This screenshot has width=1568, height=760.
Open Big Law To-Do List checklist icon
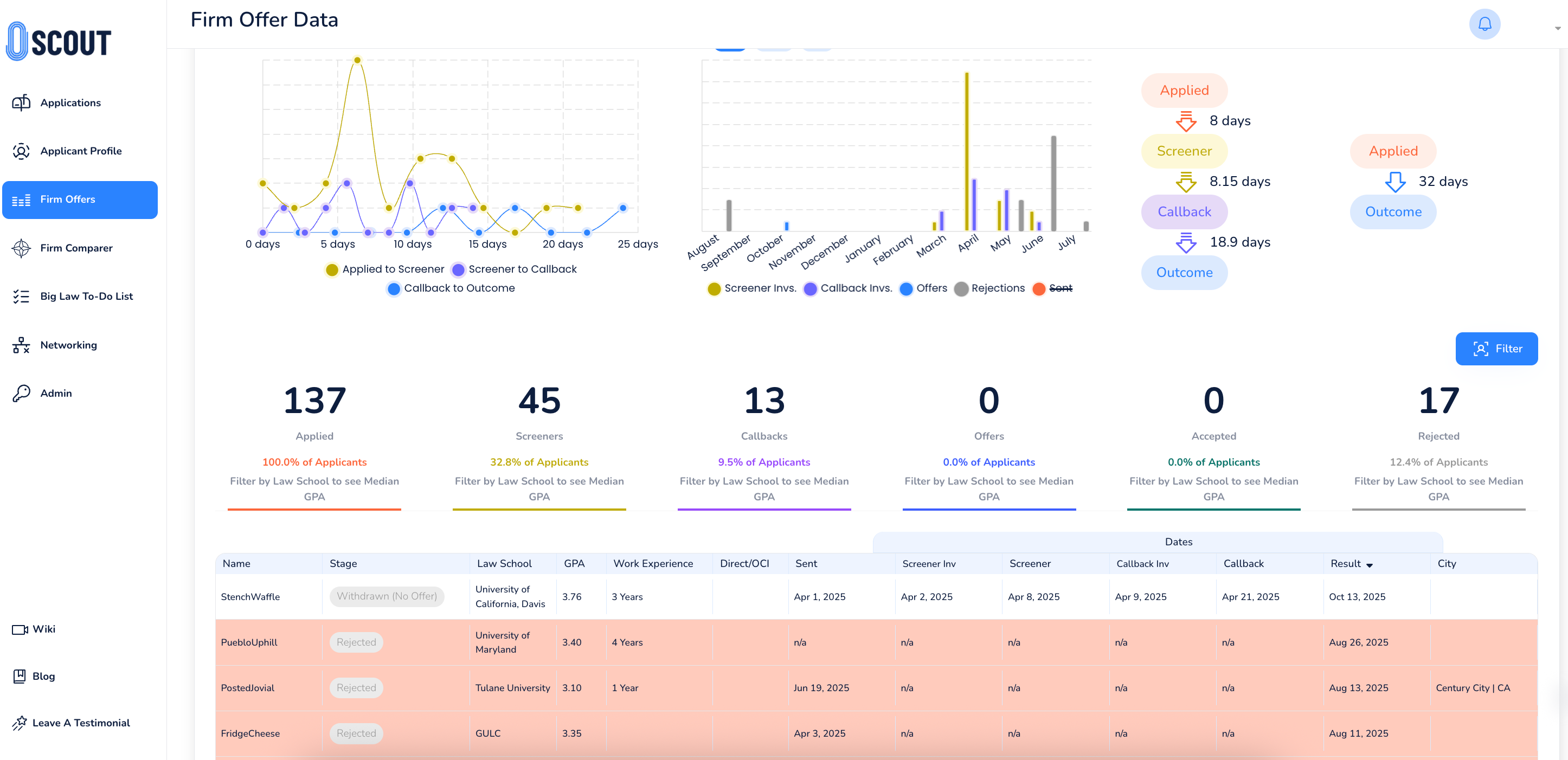(x=21, y=297)
